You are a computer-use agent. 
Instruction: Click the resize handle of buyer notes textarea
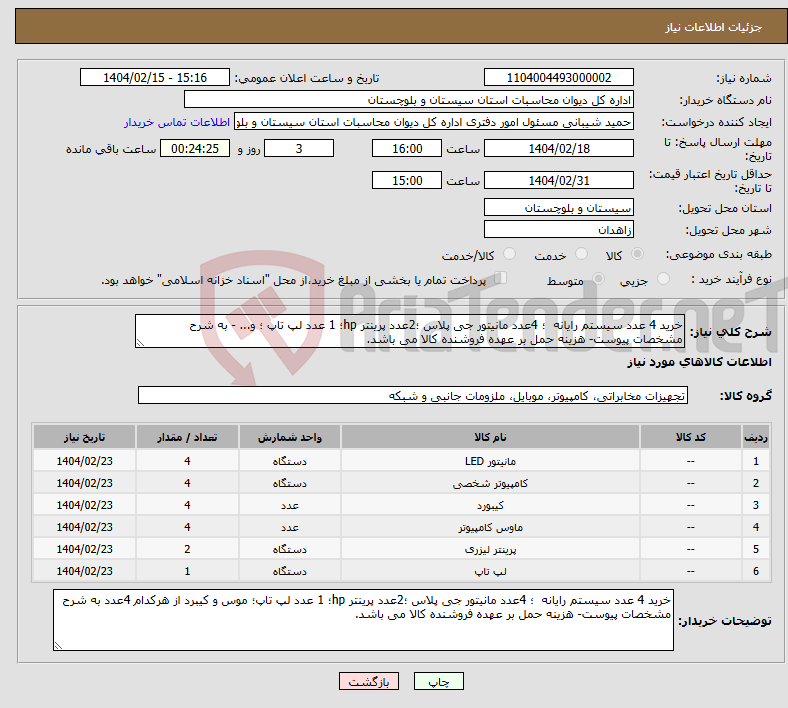(58, 646)
